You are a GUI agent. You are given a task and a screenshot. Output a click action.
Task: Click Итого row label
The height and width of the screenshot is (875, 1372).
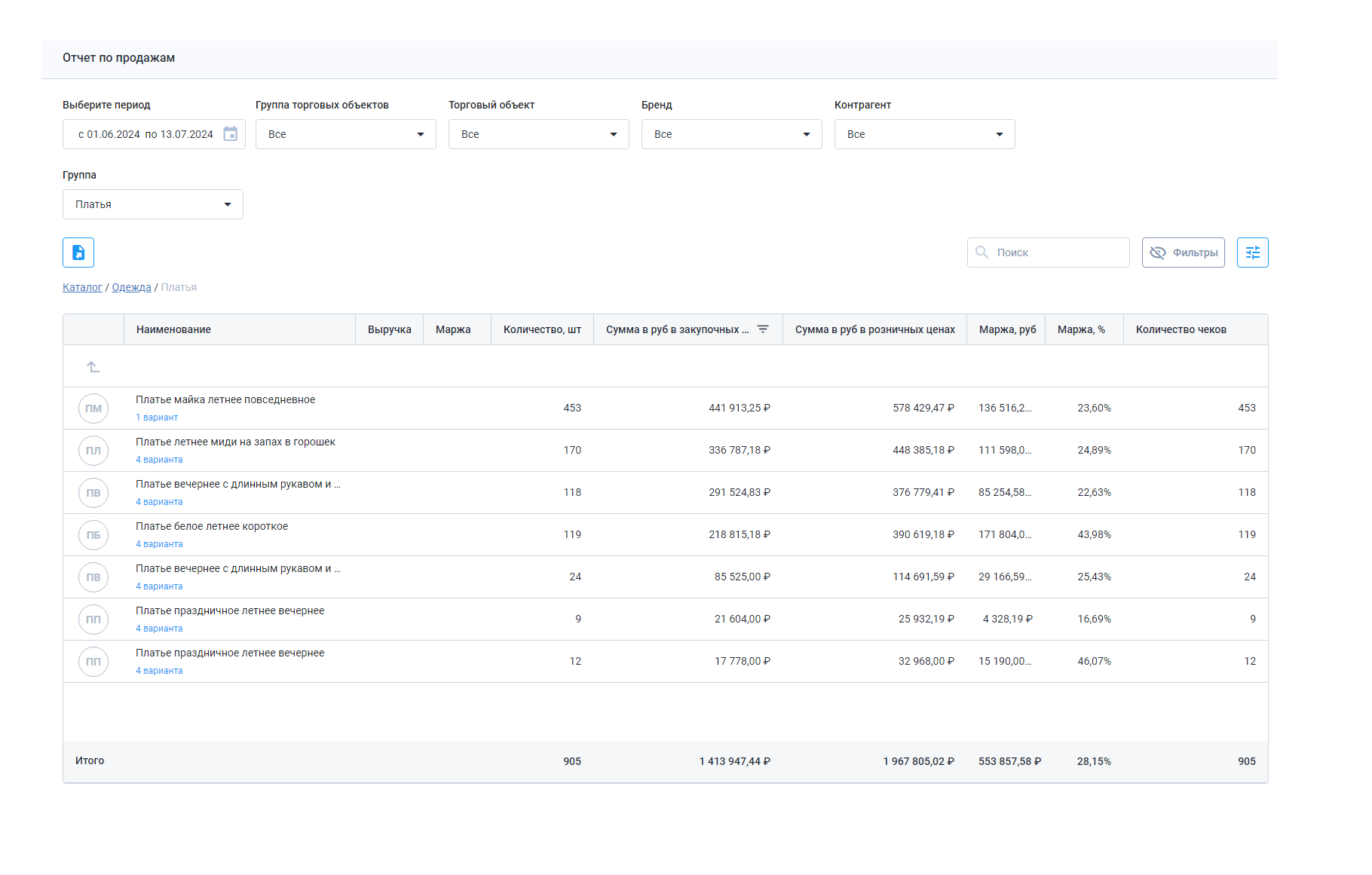tap(90, 760)
